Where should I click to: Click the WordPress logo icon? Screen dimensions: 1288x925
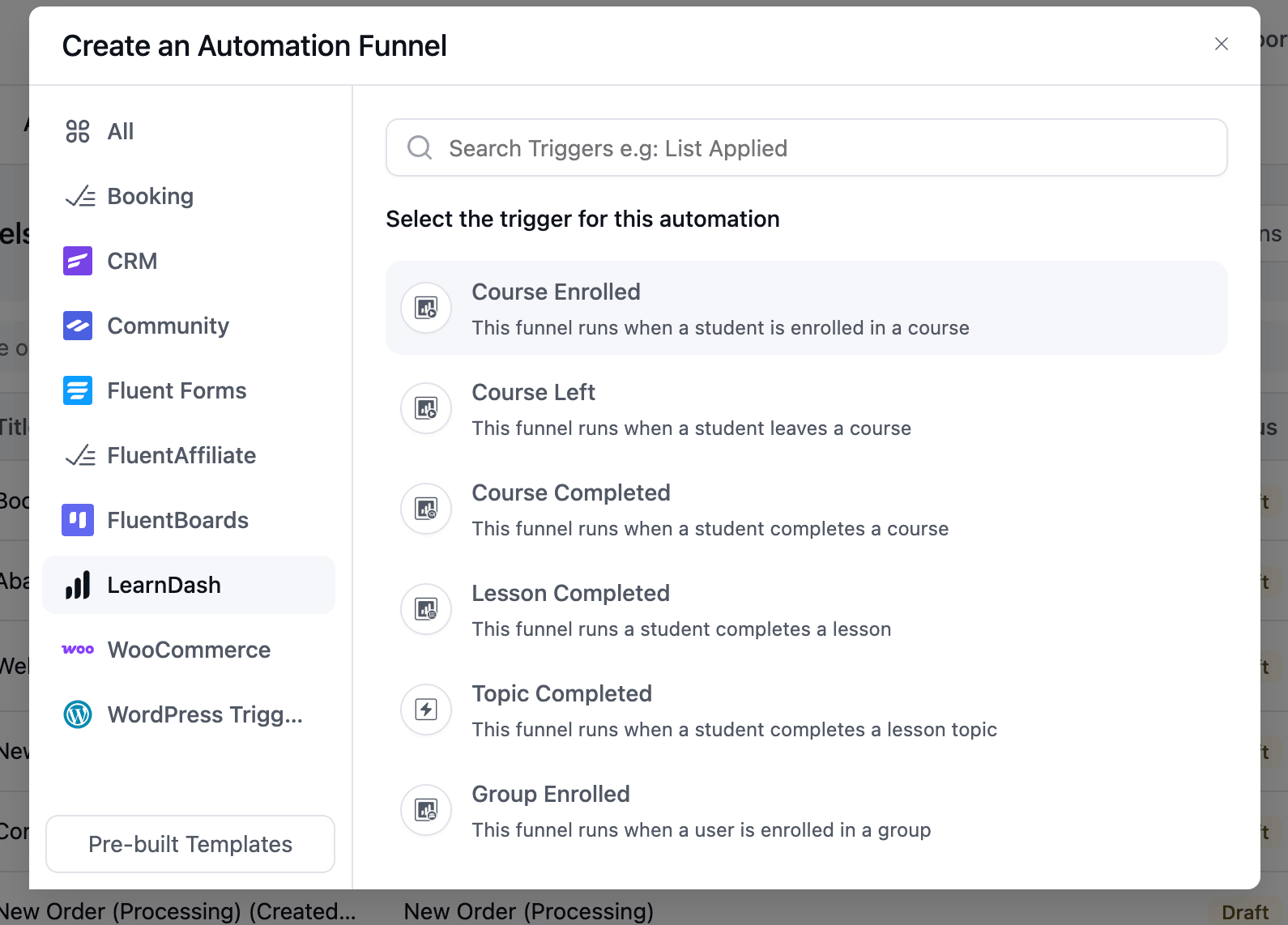[78, 714]
